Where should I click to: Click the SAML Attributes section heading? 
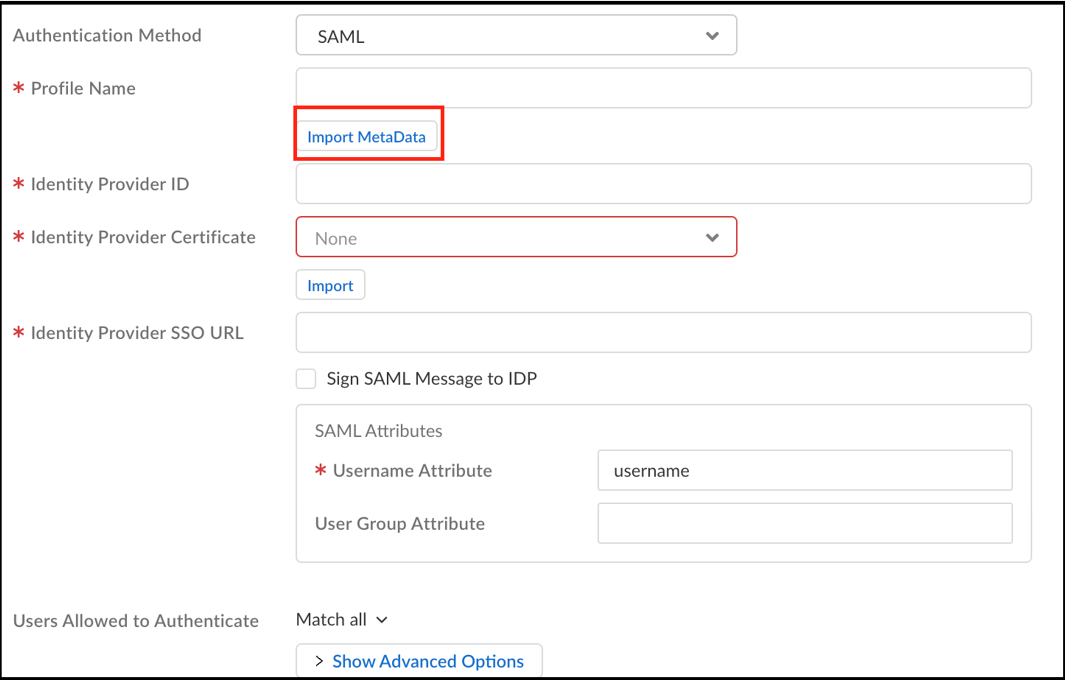[x=378, y=431]
